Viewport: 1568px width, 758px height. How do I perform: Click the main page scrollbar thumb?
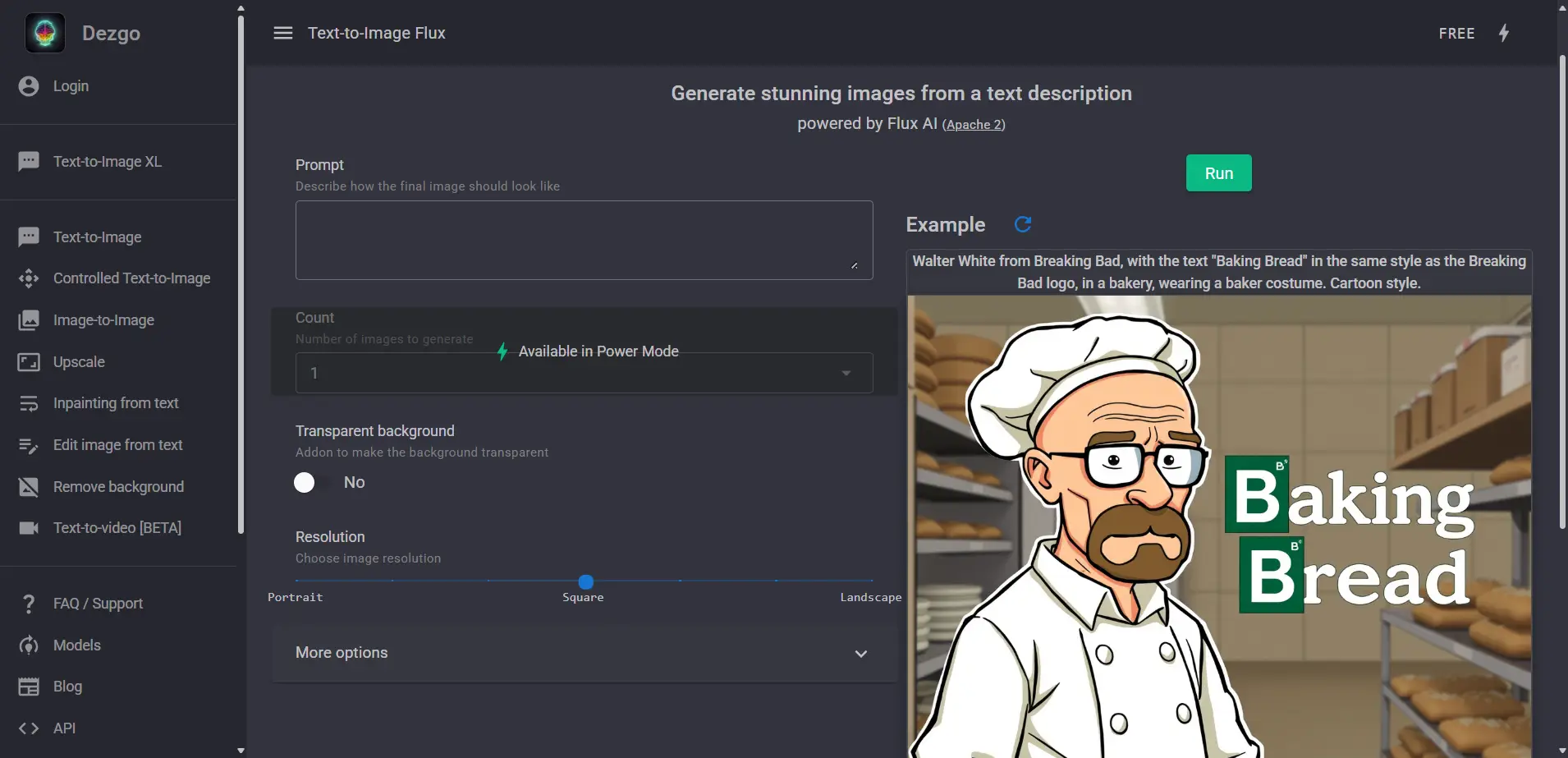point(1562,292)
